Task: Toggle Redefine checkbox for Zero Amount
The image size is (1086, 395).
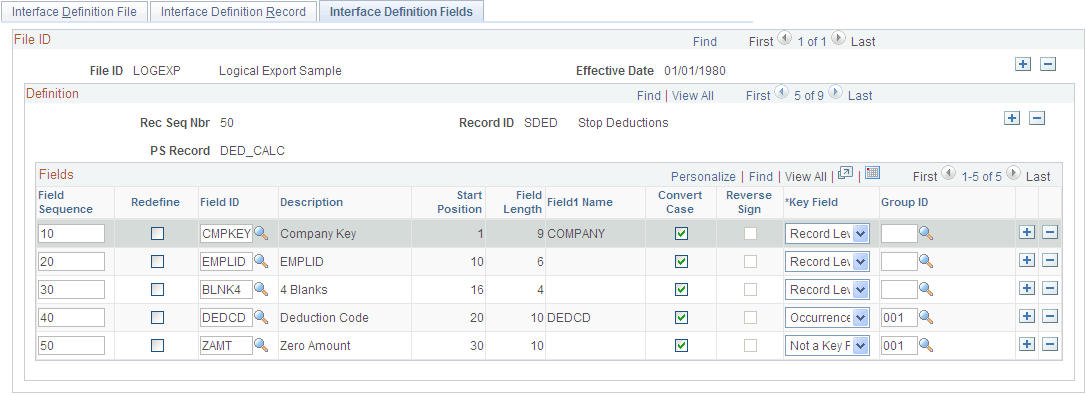Action: click(158, 344)
